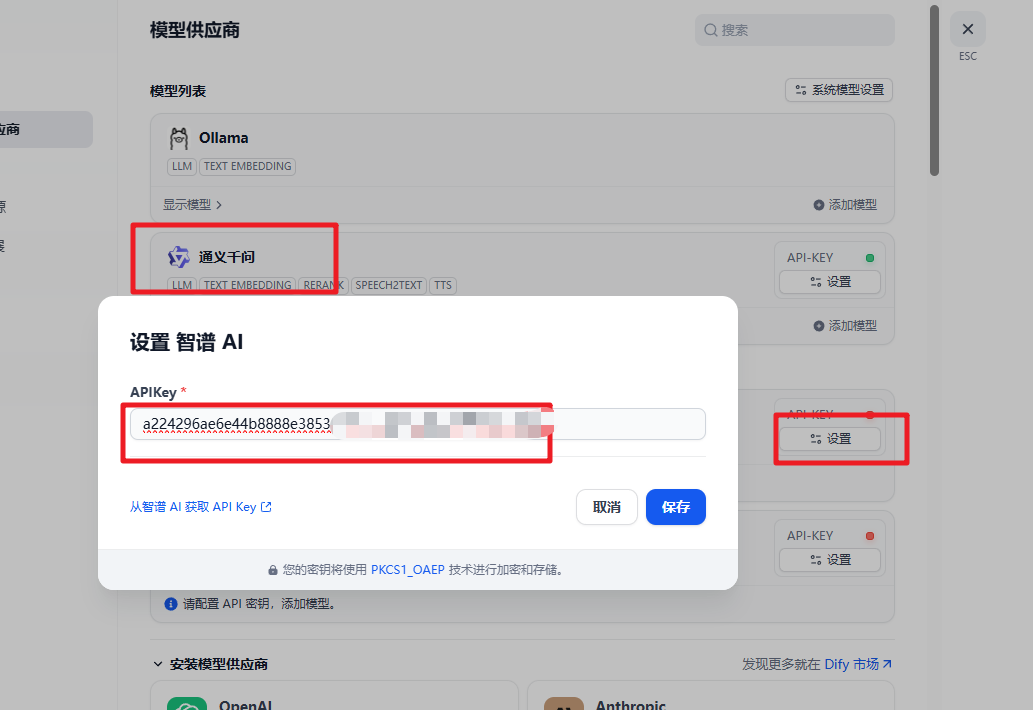
Task: Open 从智谱 AI 获取 API Key link
Action: click(x=200, y=507)
